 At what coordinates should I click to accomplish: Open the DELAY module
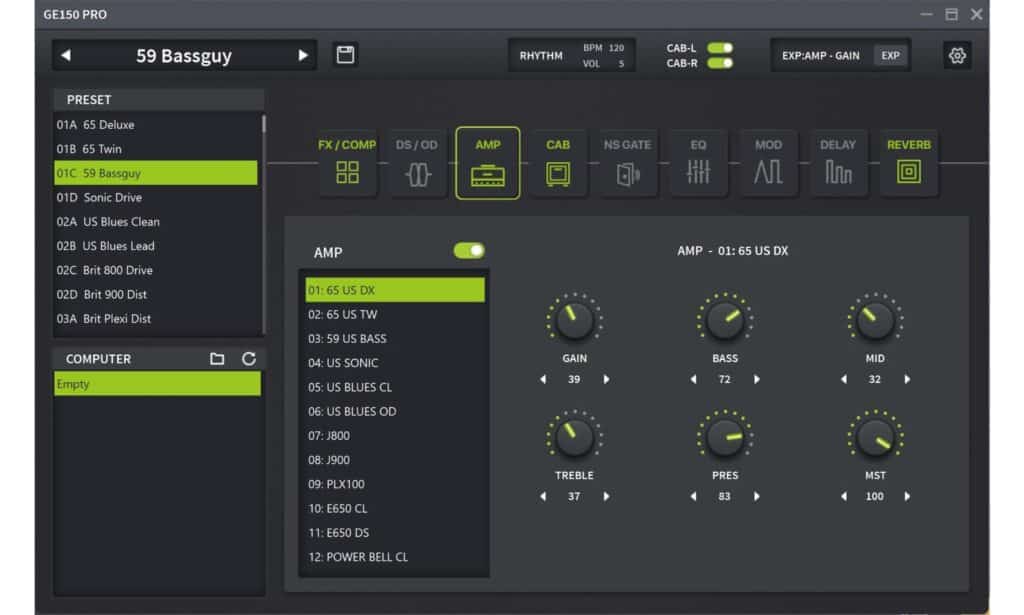[838, 163]
